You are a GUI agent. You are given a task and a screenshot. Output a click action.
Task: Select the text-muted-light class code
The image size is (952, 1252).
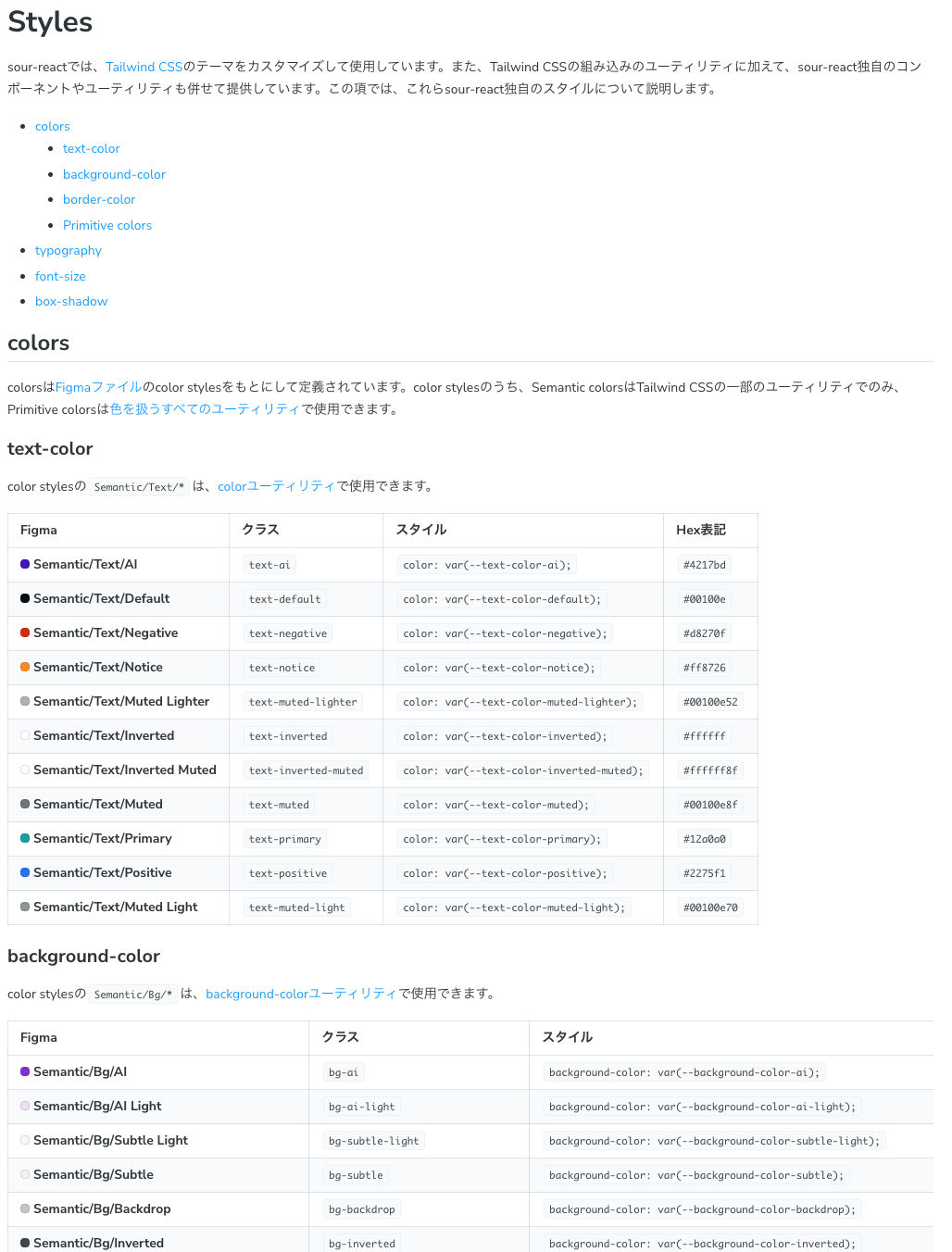[x=296, y=908]
